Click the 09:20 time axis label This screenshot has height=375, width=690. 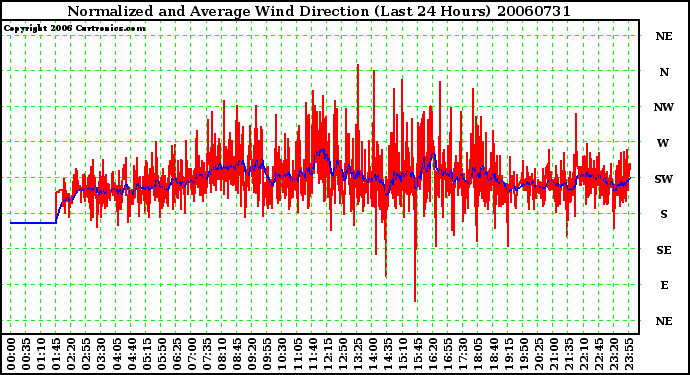click(252, 354)
